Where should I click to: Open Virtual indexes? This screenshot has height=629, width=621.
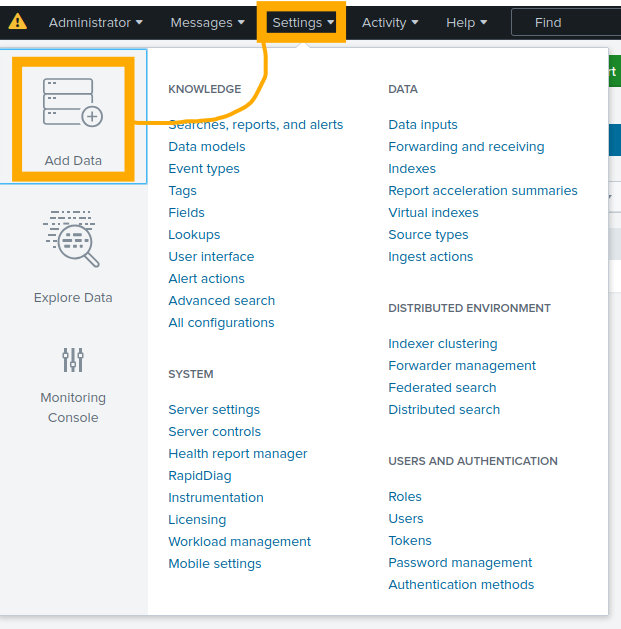coord(433,213)
